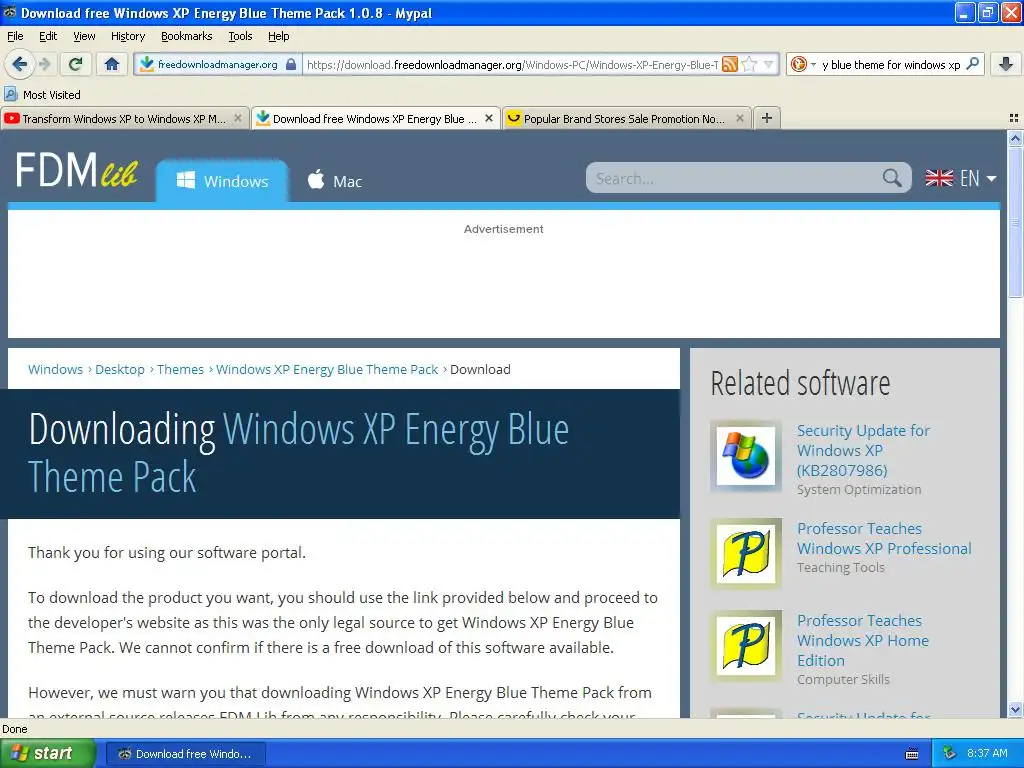Viewport: 1024px width, 768px height.
Task: Close the Transform Windows XP tab
Action: [238, 118]
